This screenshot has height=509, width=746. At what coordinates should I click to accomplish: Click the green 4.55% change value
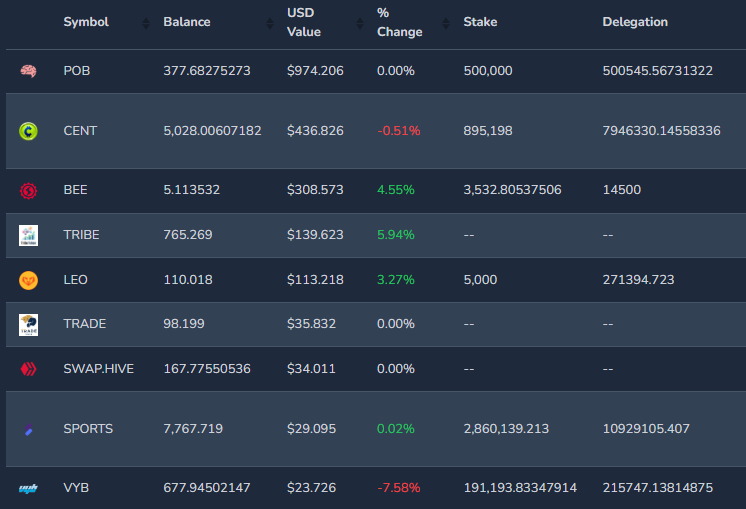[x=396, y=190]
